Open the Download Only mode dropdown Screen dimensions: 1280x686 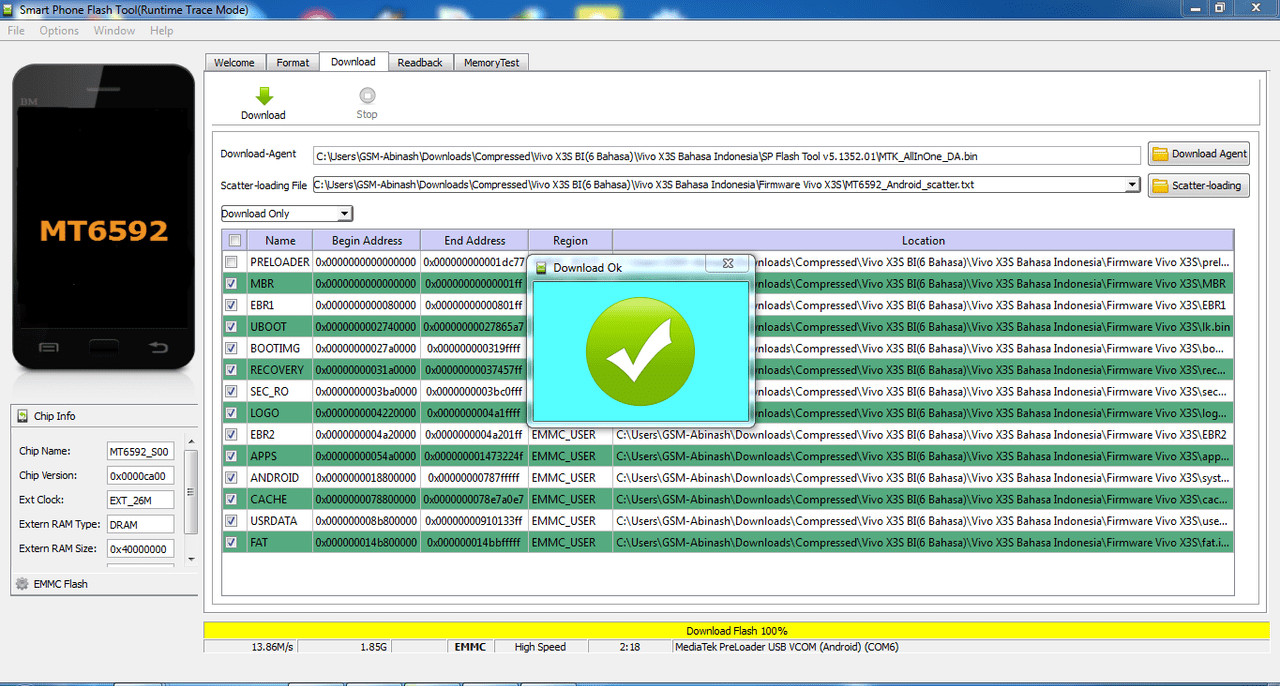(x=345, y=214)
